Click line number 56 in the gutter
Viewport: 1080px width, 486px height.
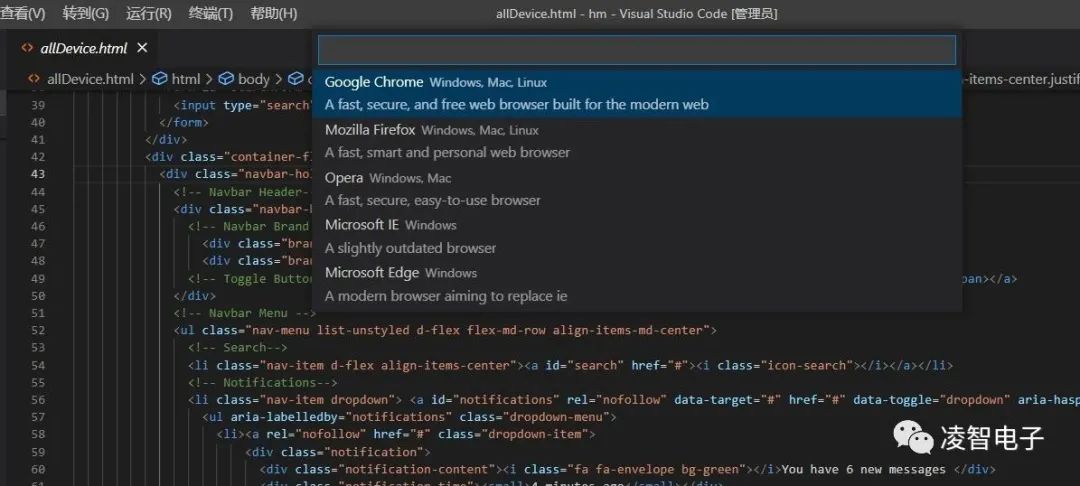[38, 400]
